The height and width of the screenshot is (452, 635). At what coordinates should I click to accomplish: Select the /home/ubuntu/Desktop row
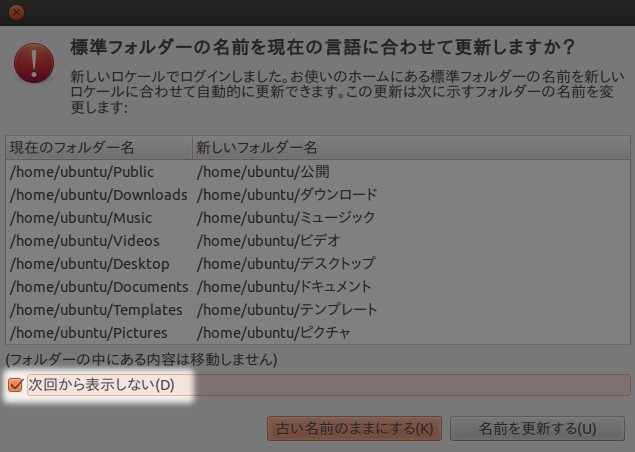pos(318,264)
